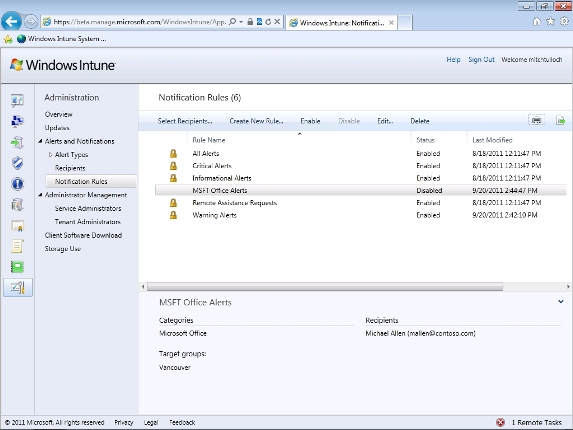Click lock icon beside Remote Assistance Requests
This screenshot has height=430, width=573.
coord(173,203)
